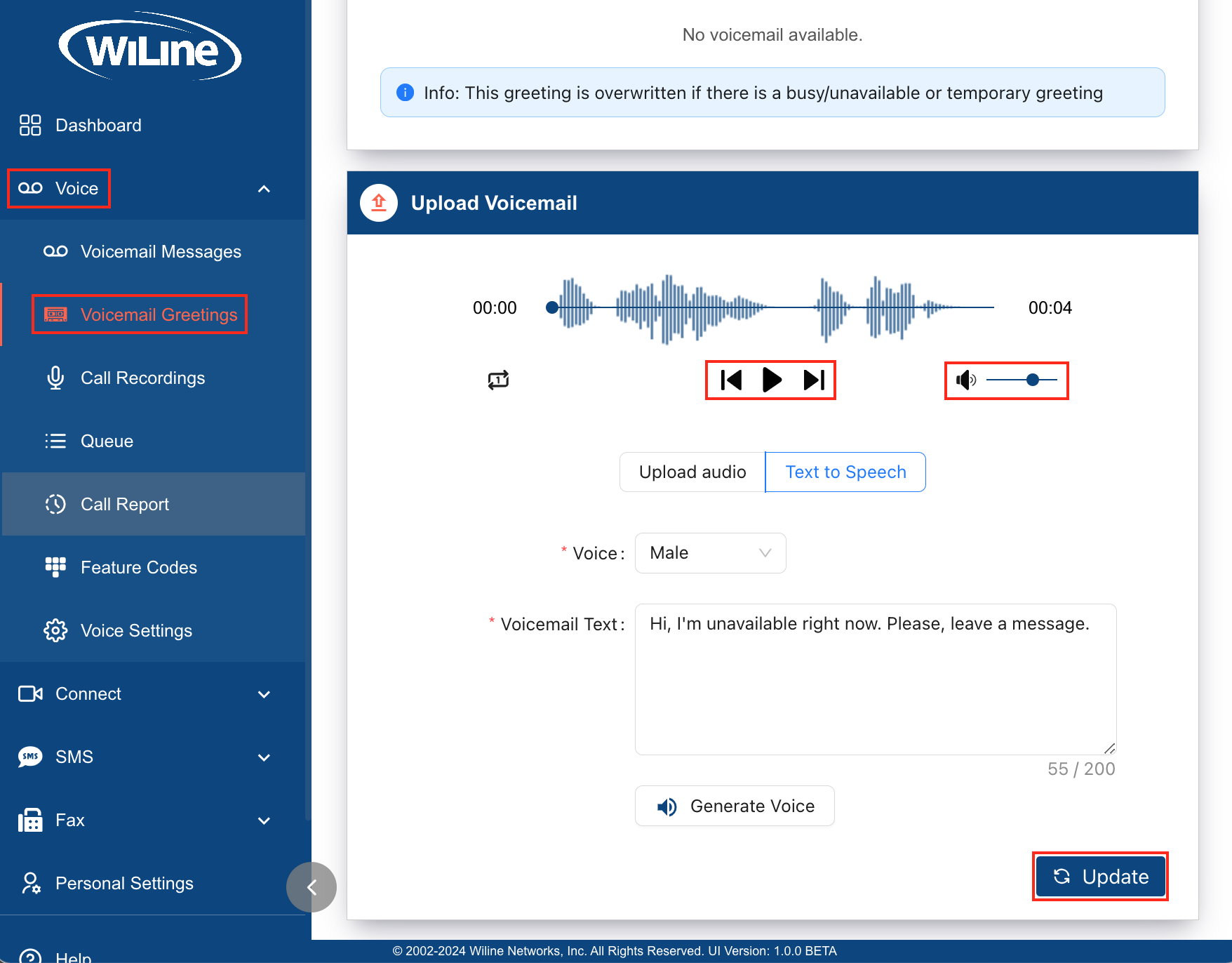Collapse the Voice menu section
Viewport: 1232px width, 963px height.
click(x=264, y=189)
